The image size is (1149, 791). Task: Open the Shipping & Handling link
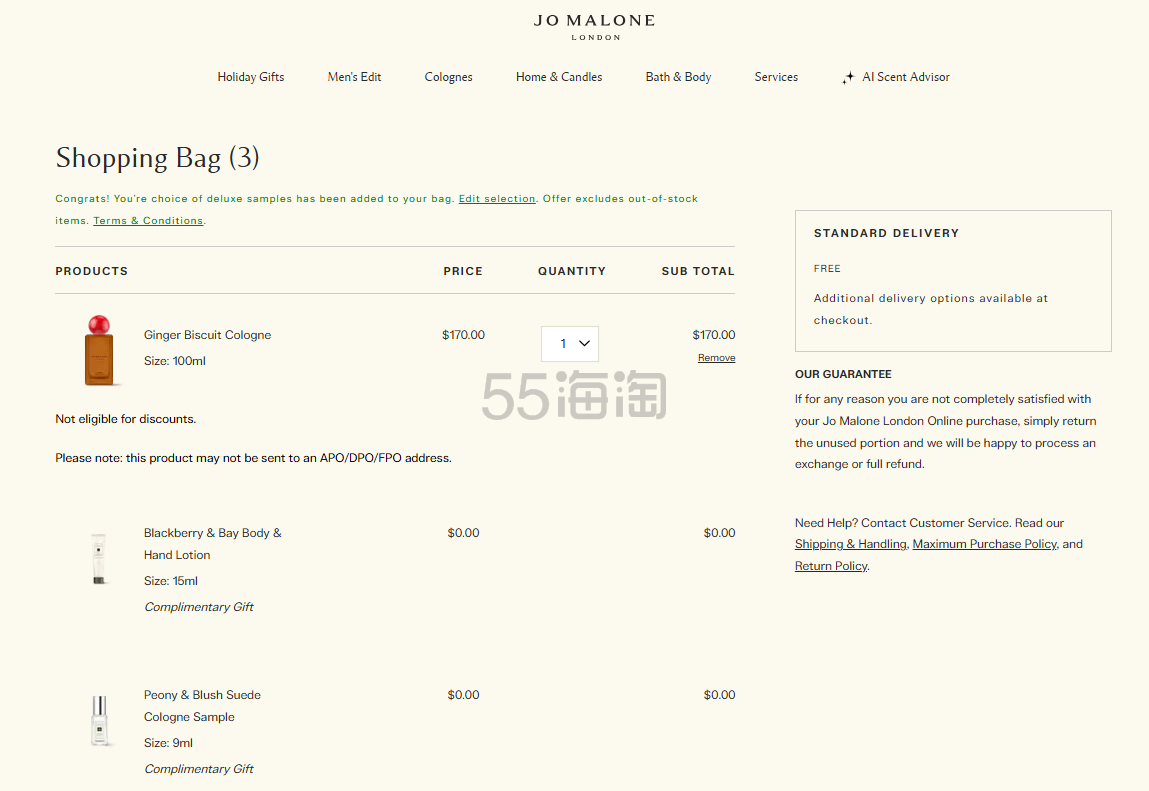(850, 544)
